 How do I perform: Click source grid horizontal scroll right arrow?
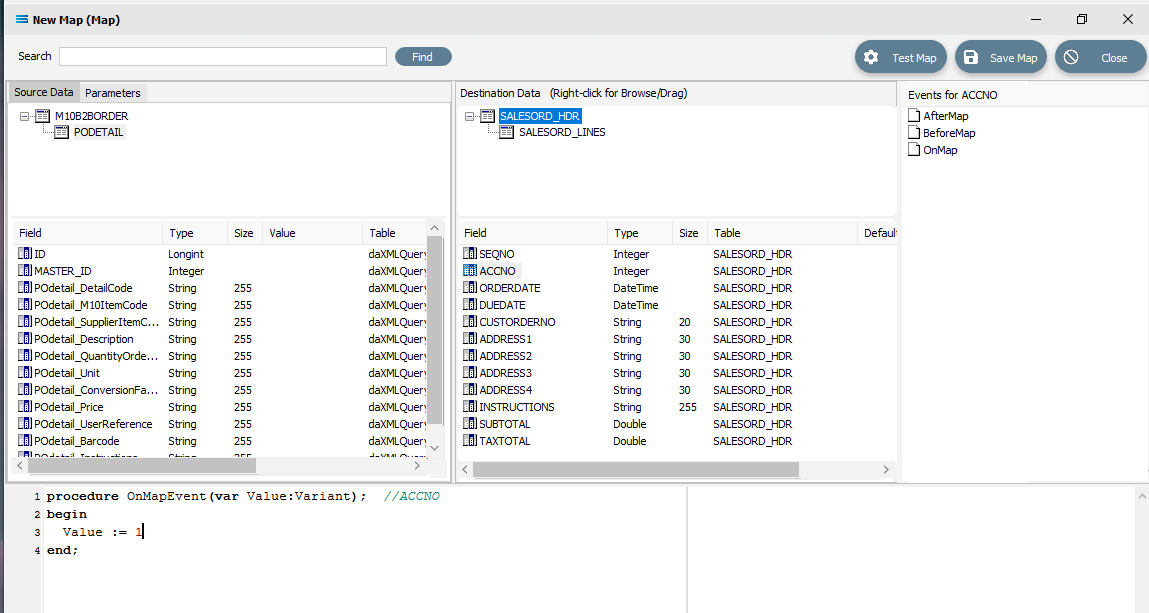point(417,465)
